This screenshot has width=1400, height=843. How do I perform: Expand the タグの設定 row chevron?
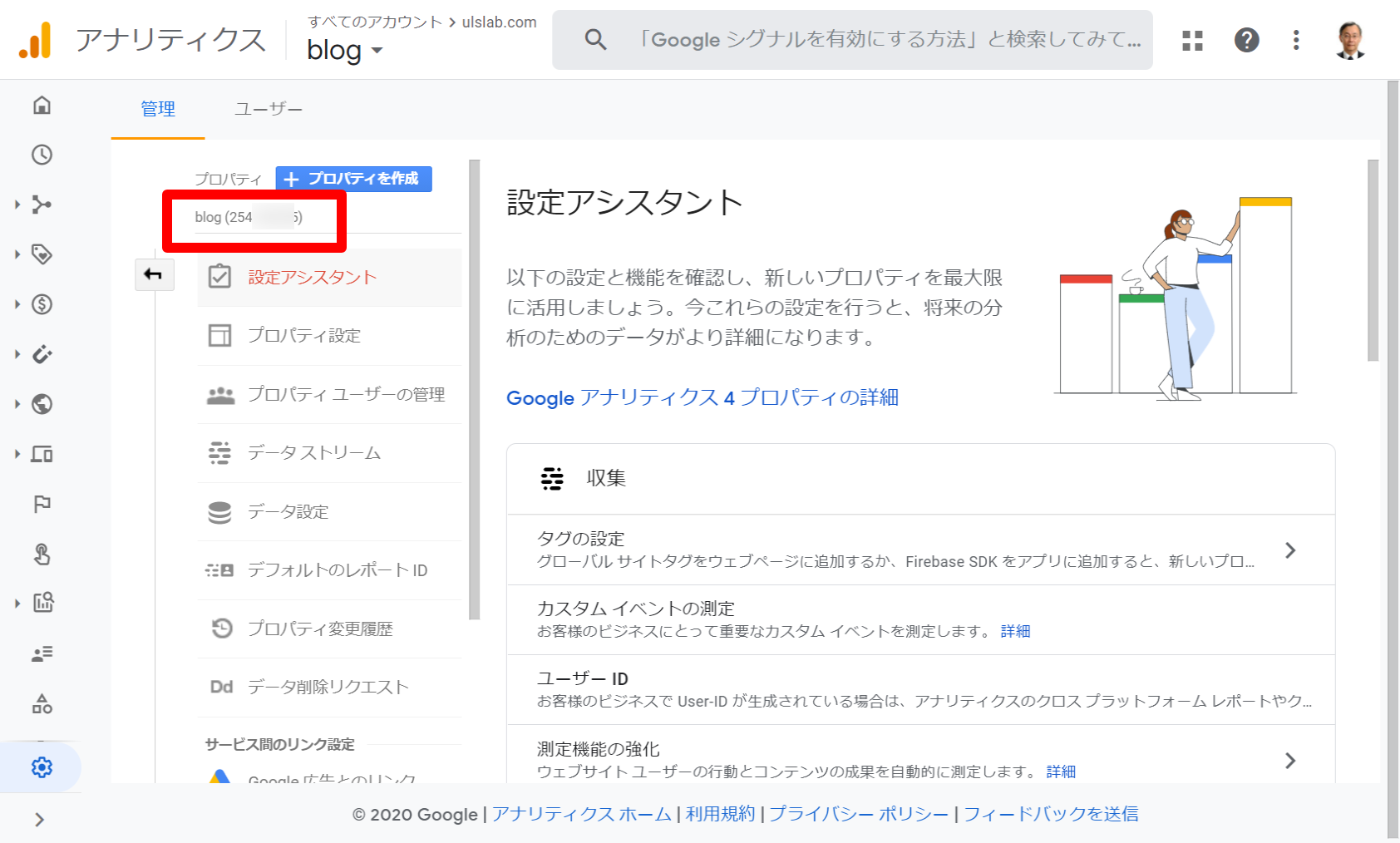pyautogui.click(x=1290, y=550)
